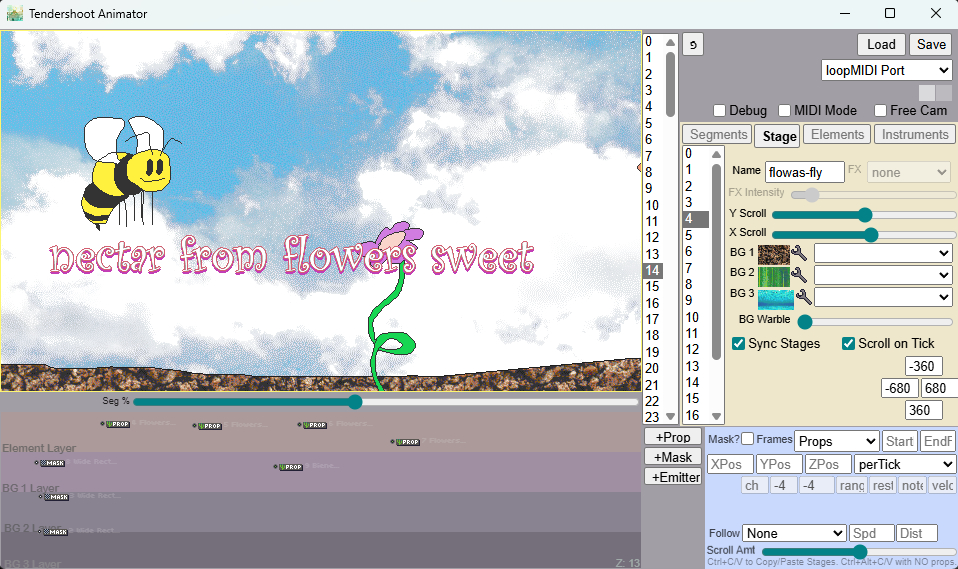
Task: Enable the Debug checkbox
Action: click(x=720, y=111)
